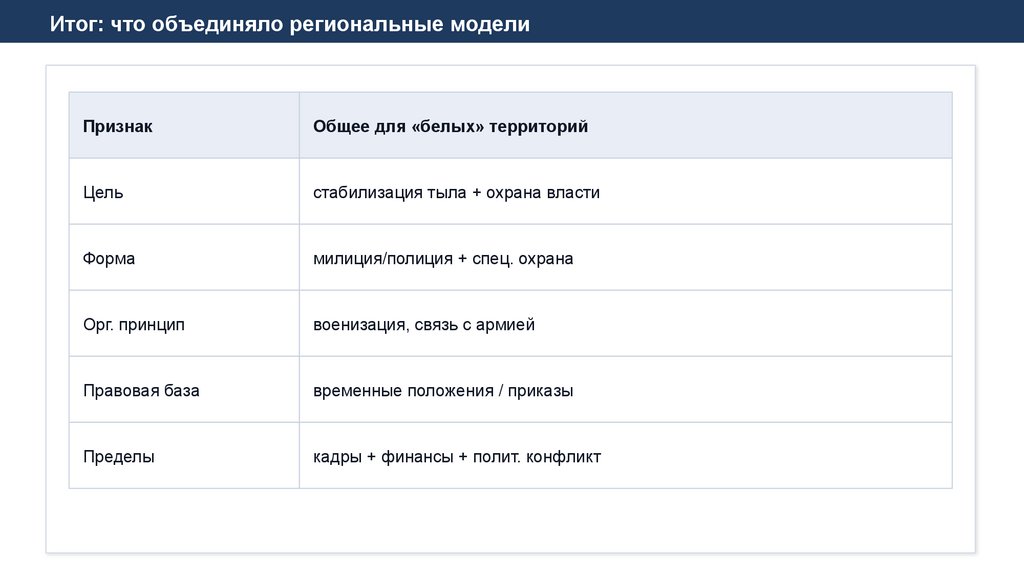Click the 'Правовая база' row label
Image resolution: width=1024 pixels, height=576 pixels.
(141, 390)
